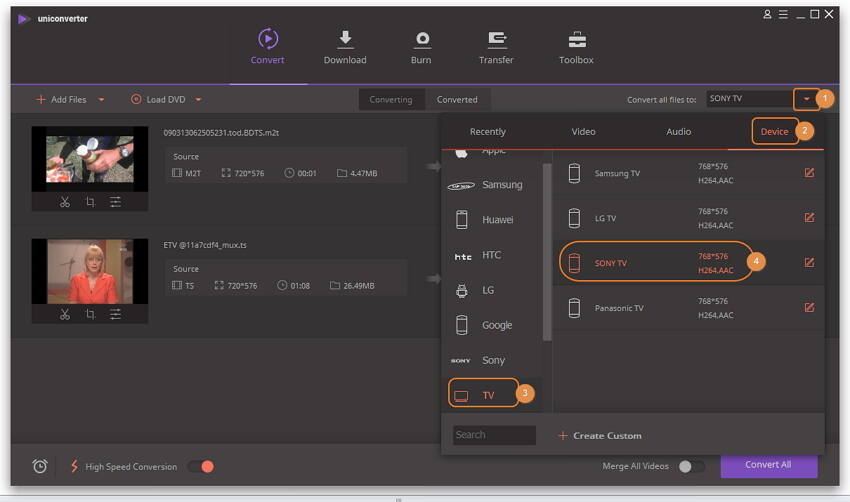850x502 pixels.
Task: Show the Converted list tab
Action: click(458, 100)
